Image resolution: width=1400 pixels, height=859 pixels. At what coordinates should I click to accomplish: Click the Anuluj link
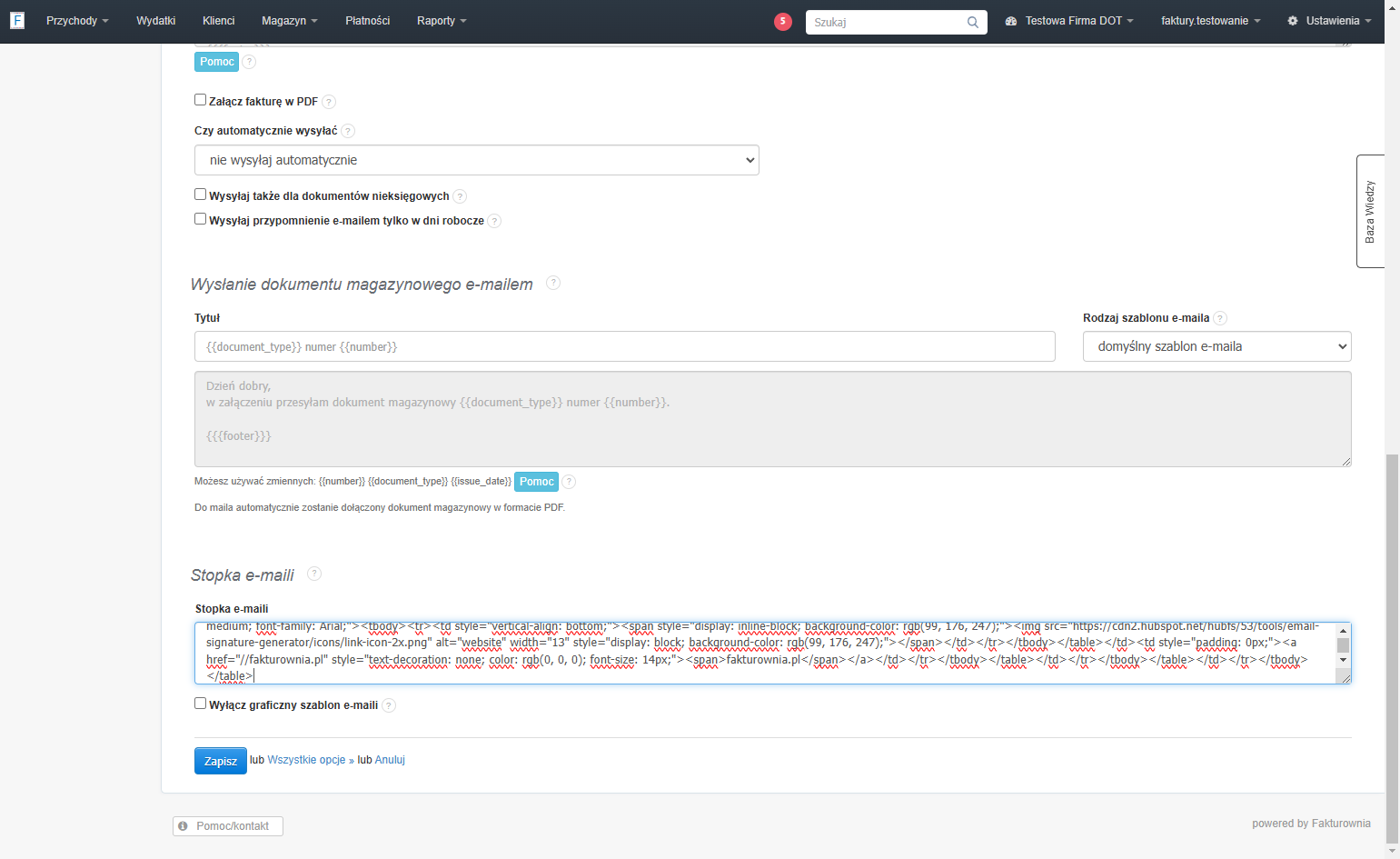click(x=390, y=760)
